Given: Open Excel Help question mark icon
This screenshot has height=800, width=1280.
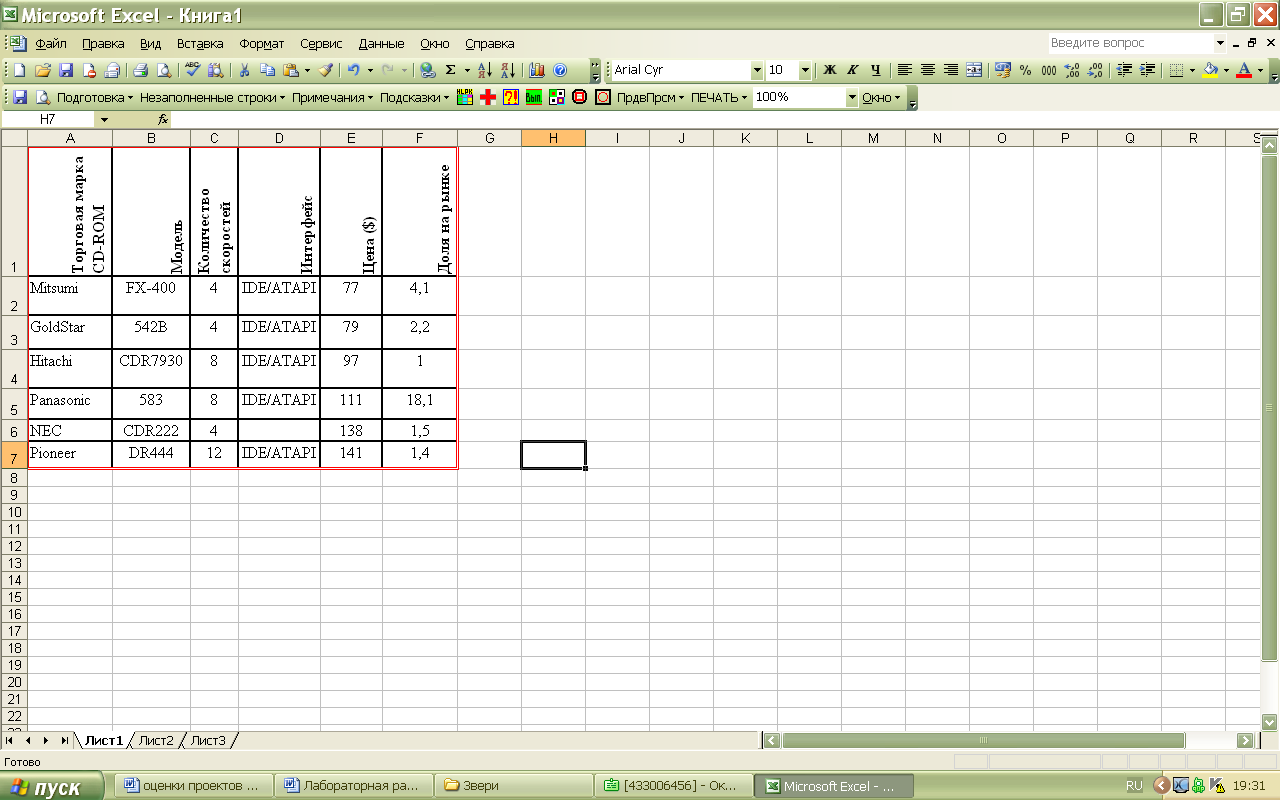Looking at the screenshot, I should pyautogui.click(x=560, y=70).
